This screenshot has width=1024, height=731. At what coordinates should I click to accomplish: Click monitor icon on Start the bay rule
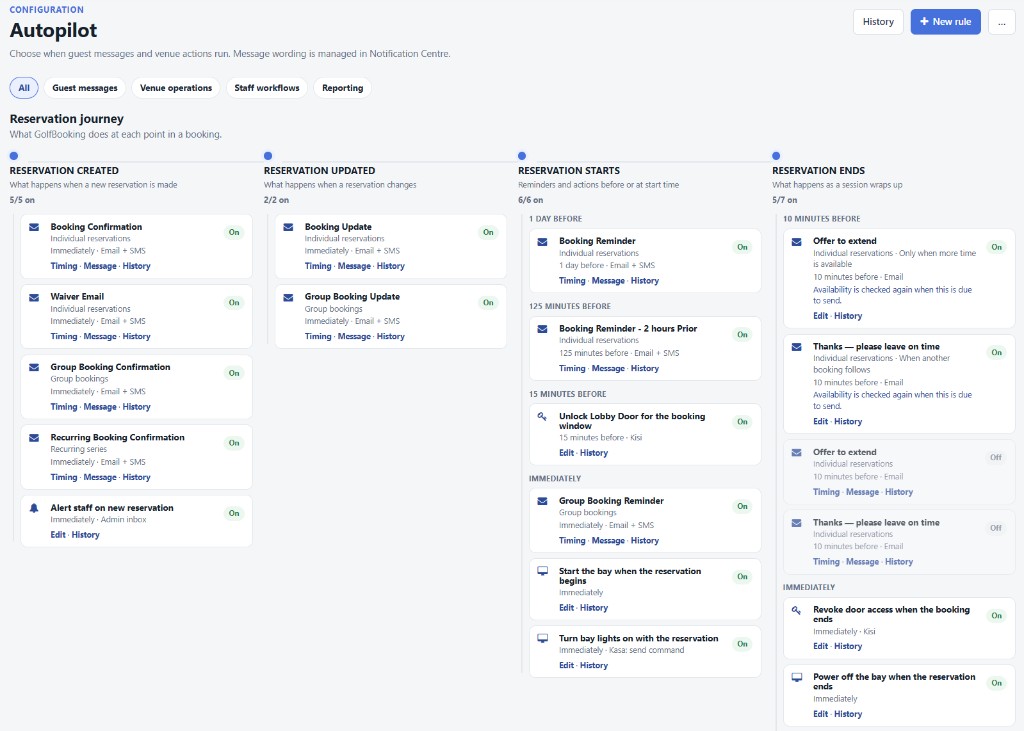coord(542,571)
